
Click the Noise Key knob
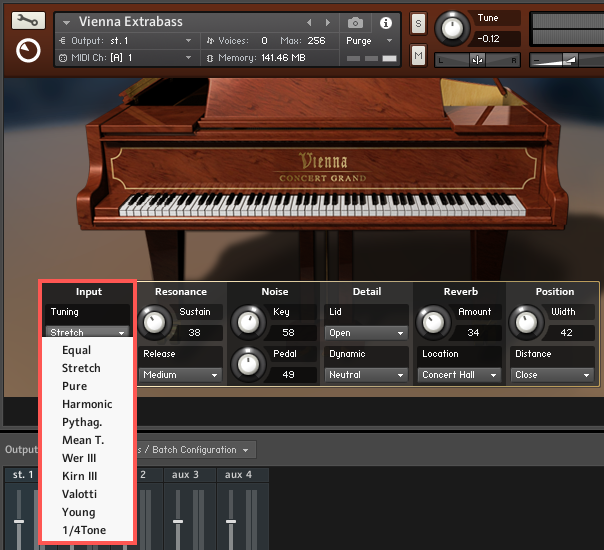click(x=248, y=322)
